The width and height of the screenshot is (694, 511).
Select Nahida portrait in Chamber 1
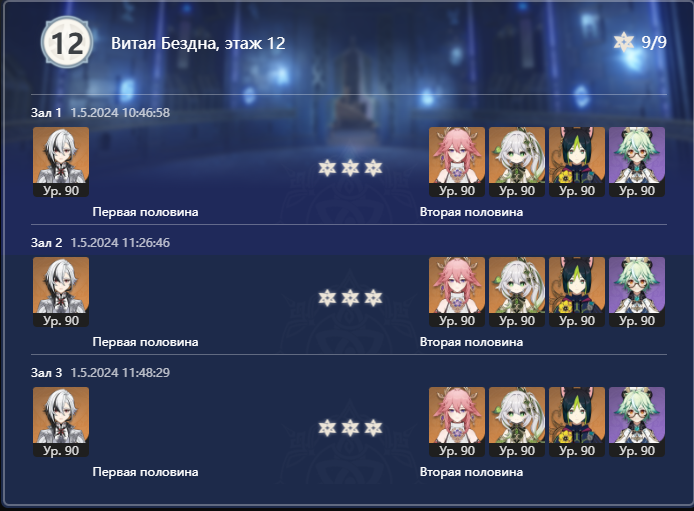point(517,162)
